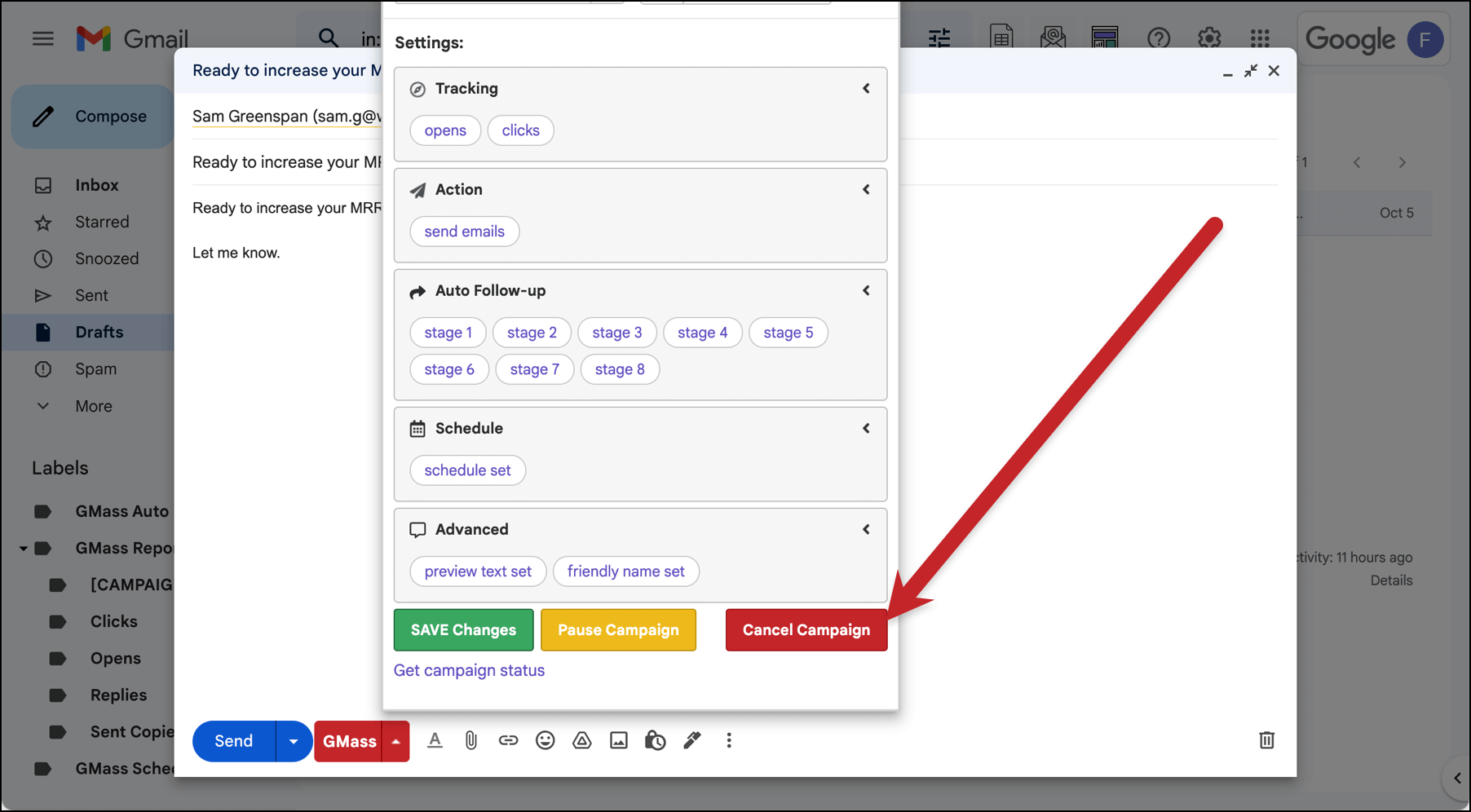Open text formatting options in compose toolbar
This screenshot has height=812, width=1471.
(435, 740)
